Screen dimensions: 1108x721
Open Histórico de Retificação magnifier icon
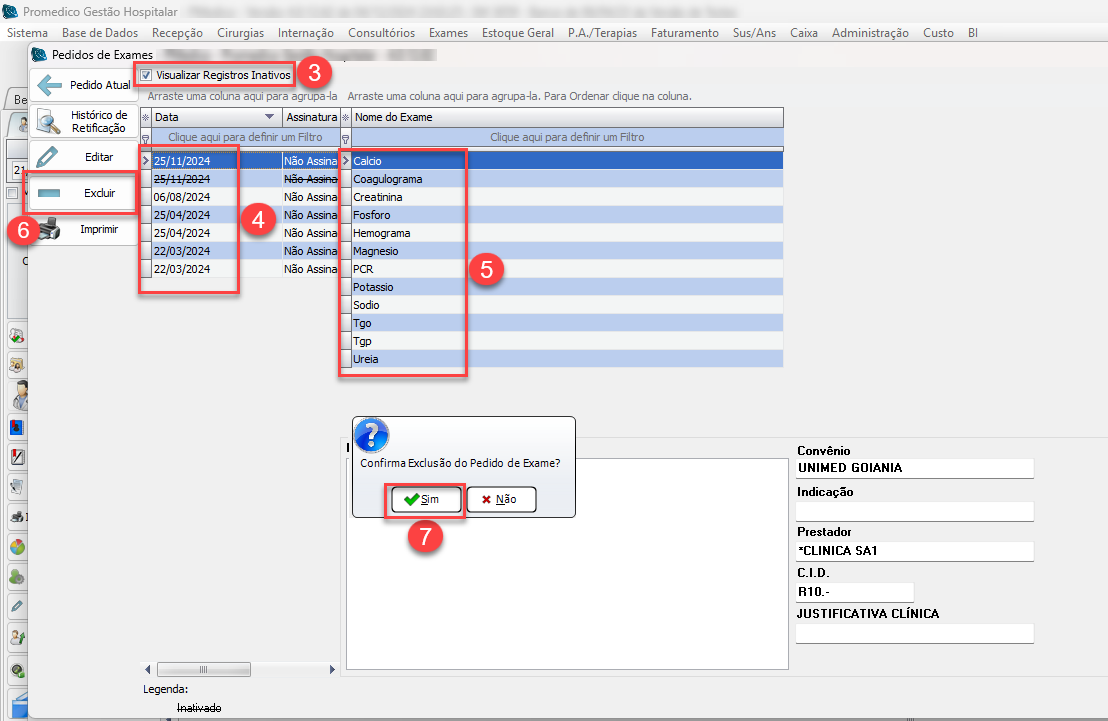coord(48,121)
